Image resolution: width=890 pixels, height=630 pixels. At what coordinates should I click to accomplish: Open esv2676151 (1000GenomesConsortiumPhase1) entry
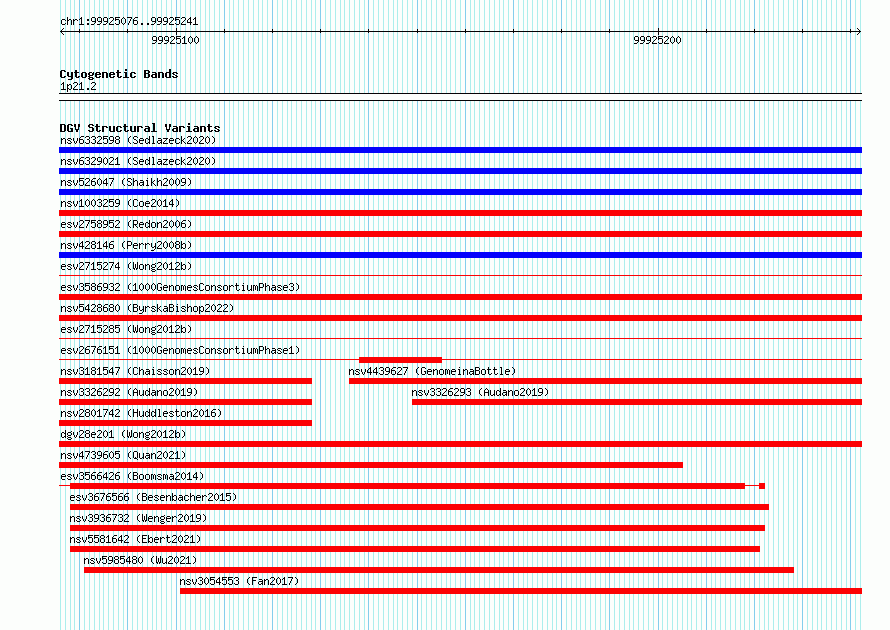pyautogui.click(x=180, y=350)
